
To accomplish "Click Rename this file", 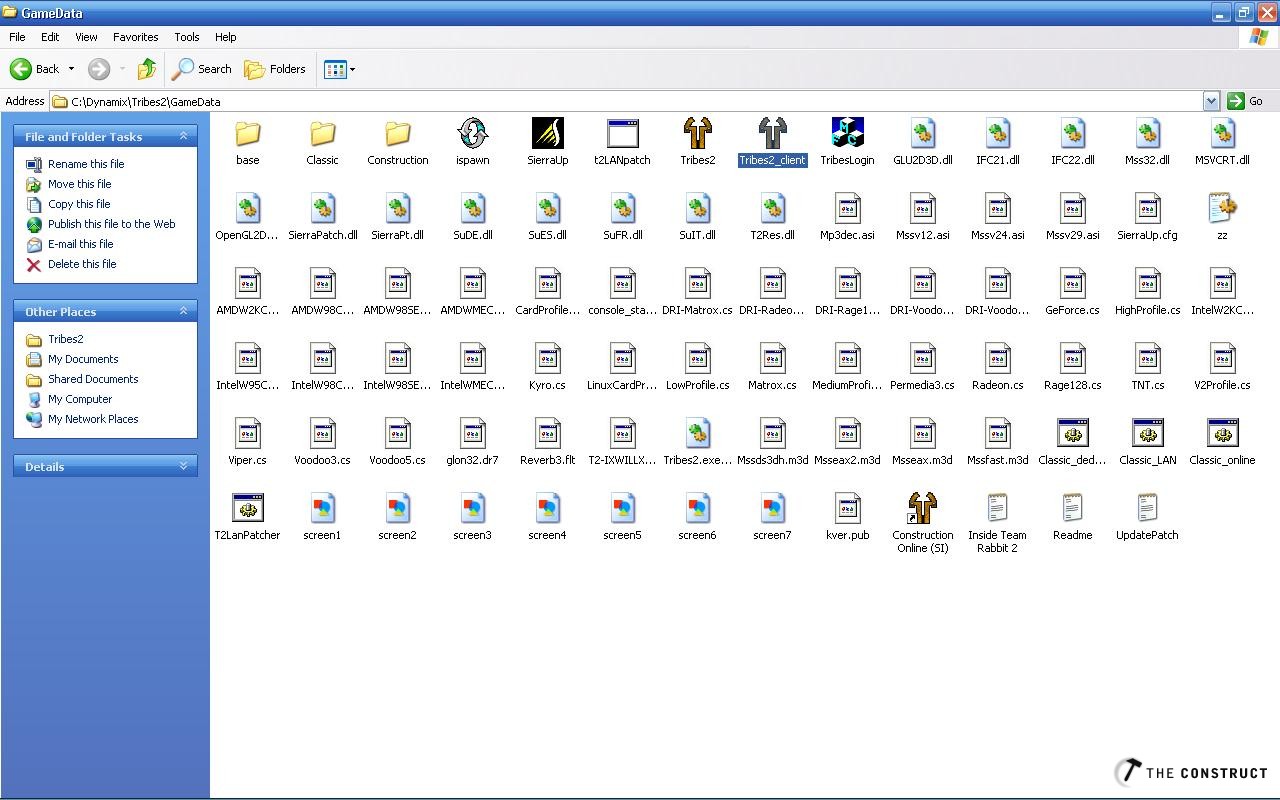I will (86, 164).
